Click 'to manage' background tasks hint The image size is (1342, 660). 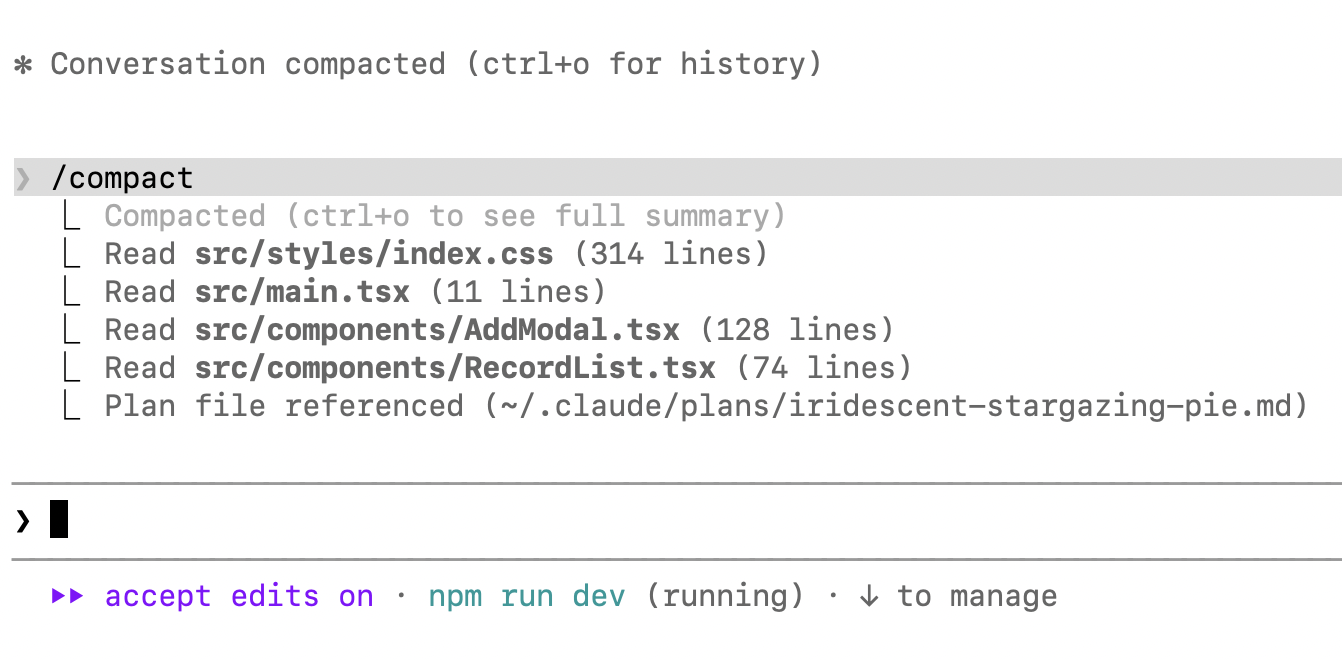[x=977, y=597]
